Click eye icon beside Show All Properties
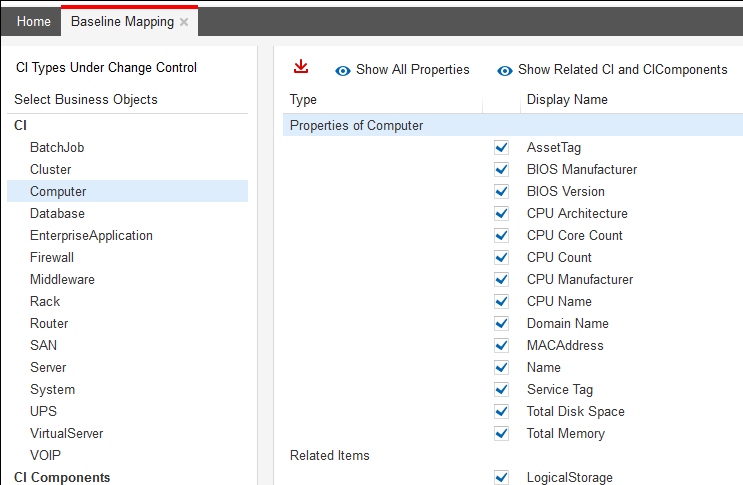 click(343, 71)
